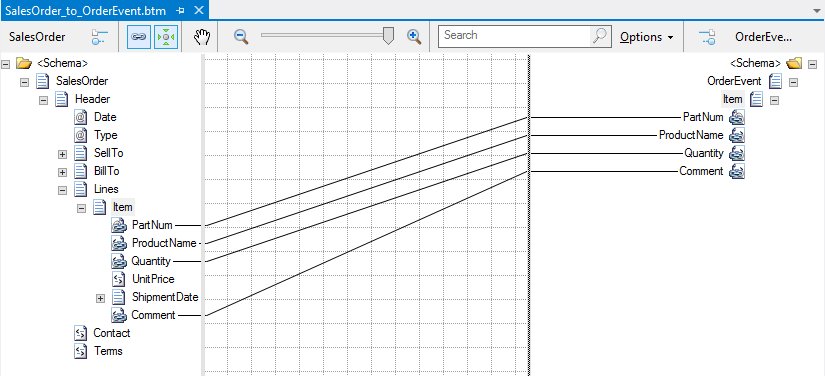Screen dimensions: 825x376
Task: Click the source Comment linked element icon
Action: pyautogui.click(x=119, y=315)
